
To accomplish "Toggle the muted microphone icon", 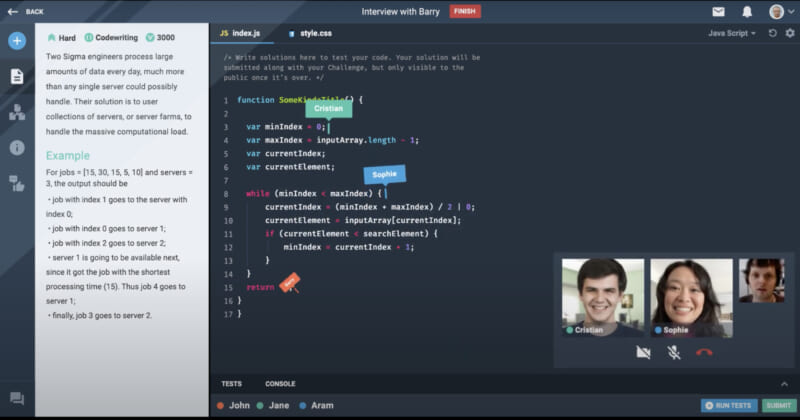I will 674,353.
